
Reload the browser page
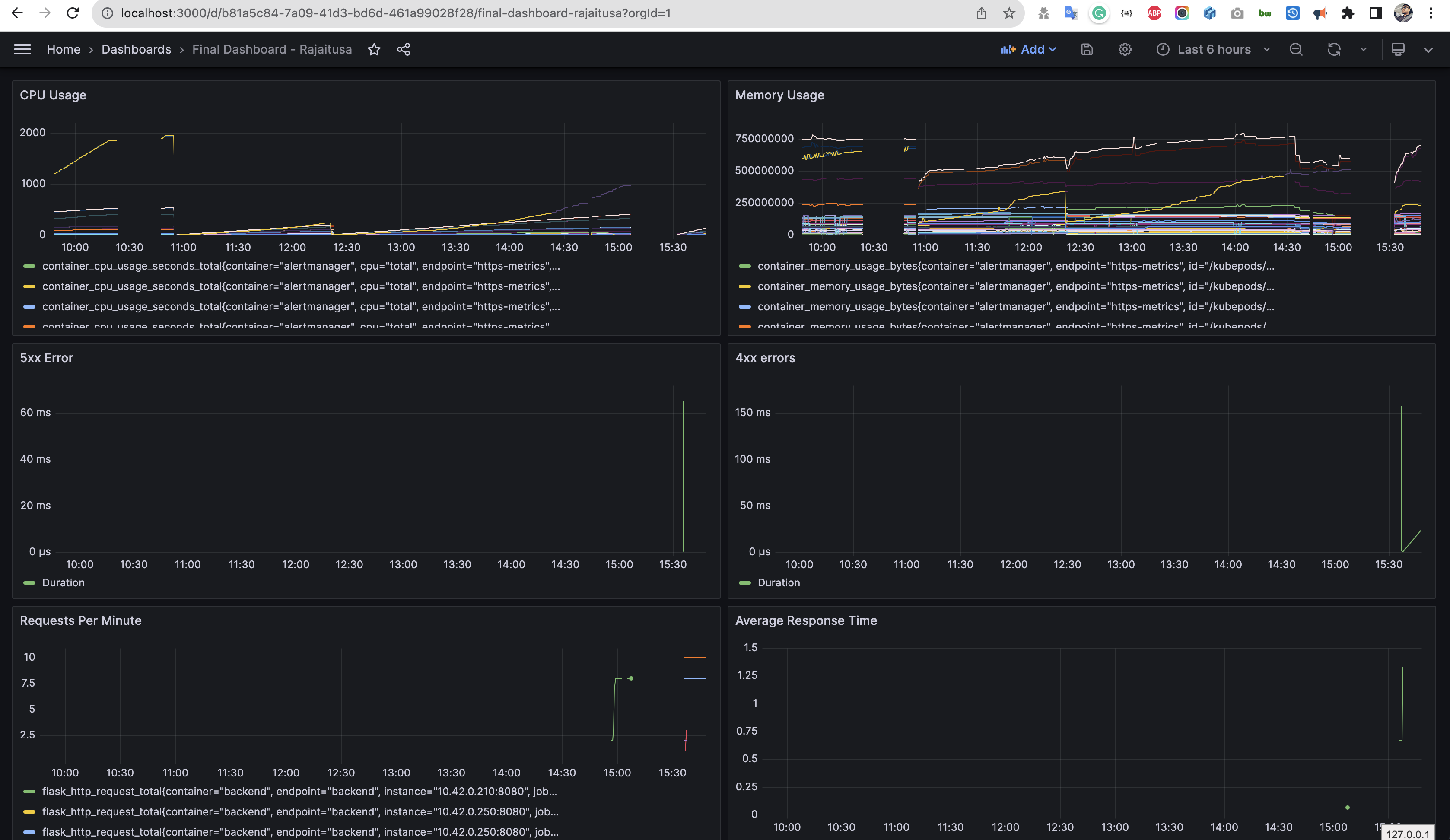73,13
